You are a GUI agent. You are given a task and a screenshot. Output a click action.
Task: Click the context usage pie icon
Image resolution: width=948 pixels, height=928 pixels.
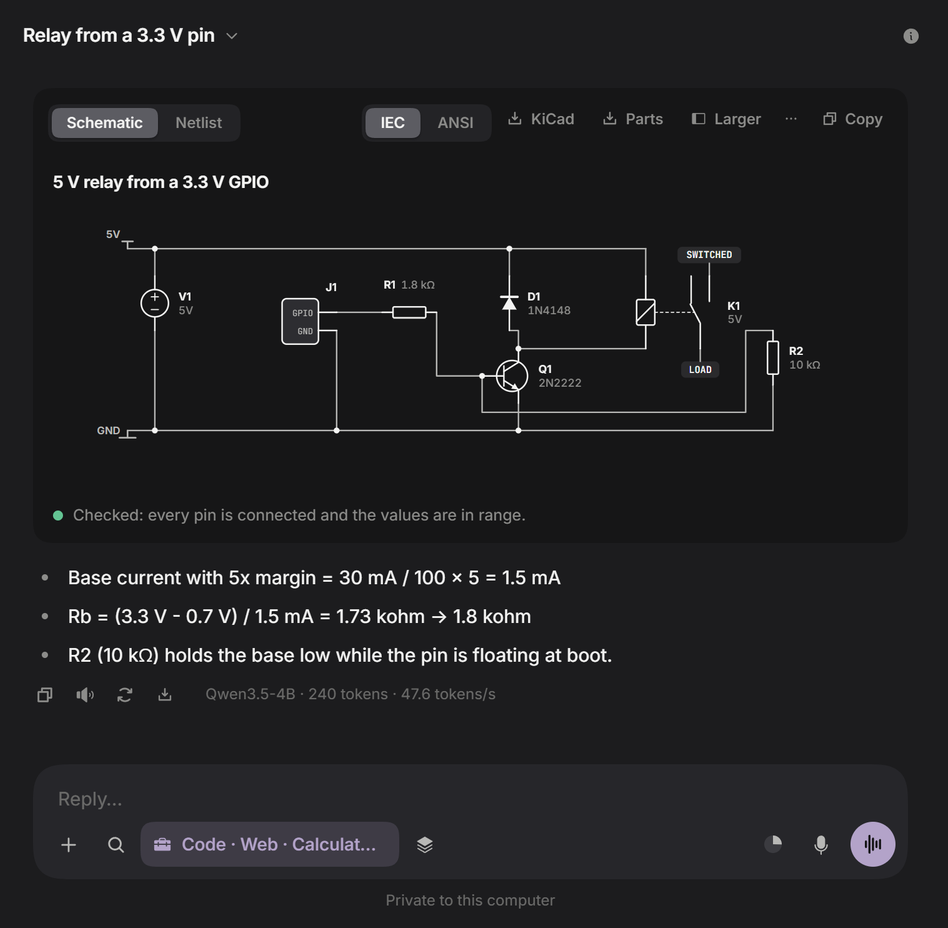[773, 844]
